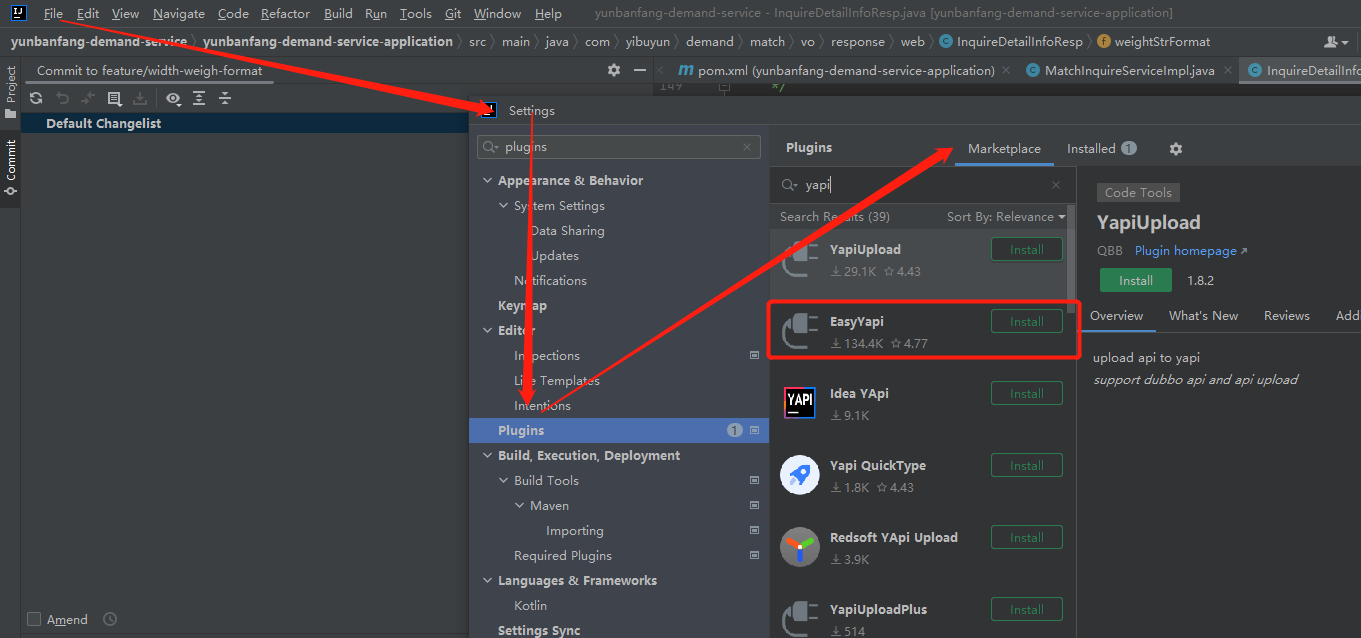Clear the 'yapi' marketplace search field
This screenshot has width=1361, height=638.
pos(1056,185)
